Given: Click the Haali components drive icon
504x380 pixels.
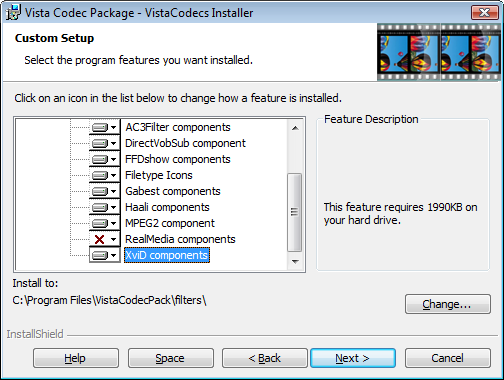Looking at the screenshot, I should tap(100, 207).
